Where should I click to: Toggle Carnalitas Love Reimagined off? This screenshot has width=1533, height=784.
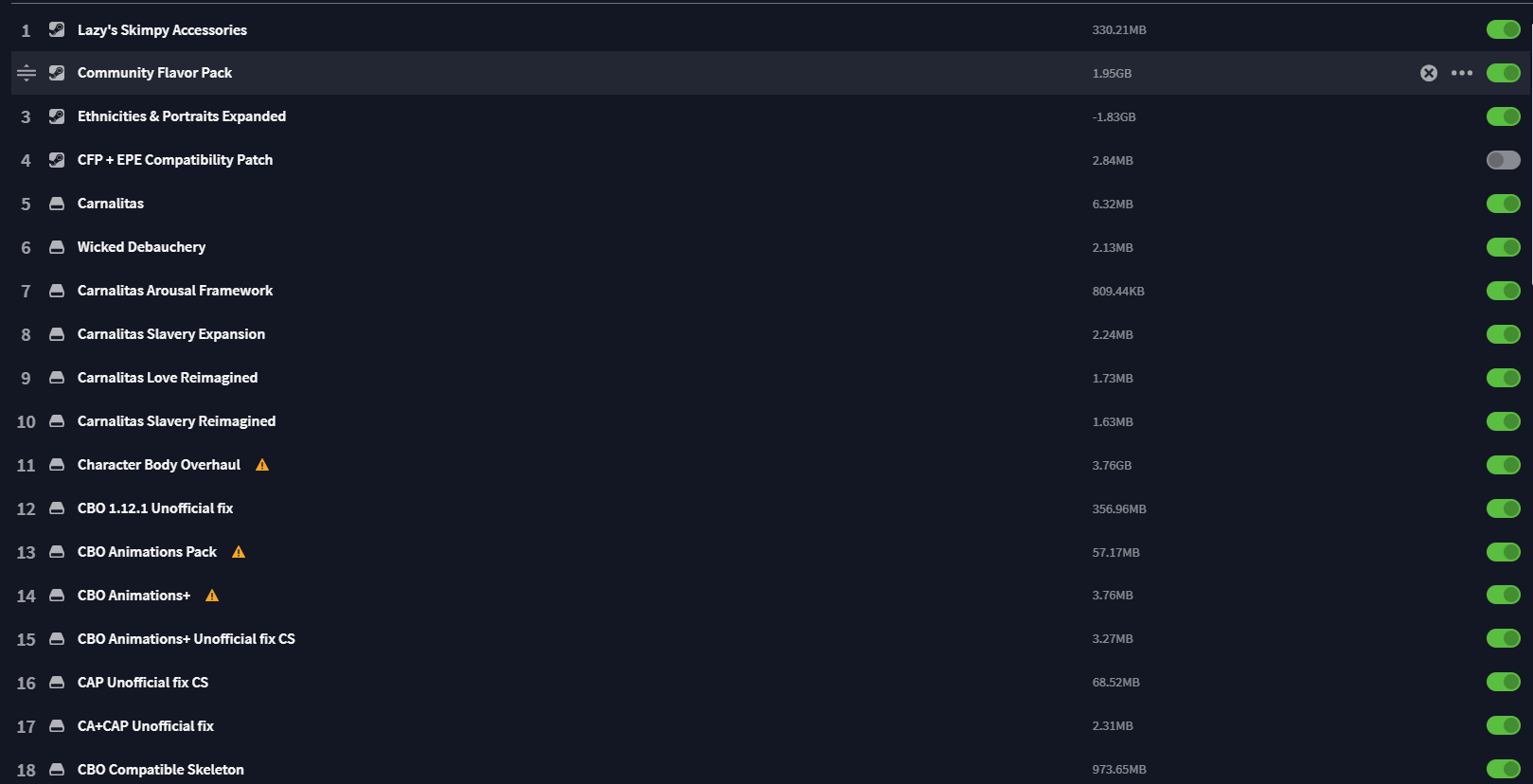(1504, 378)
